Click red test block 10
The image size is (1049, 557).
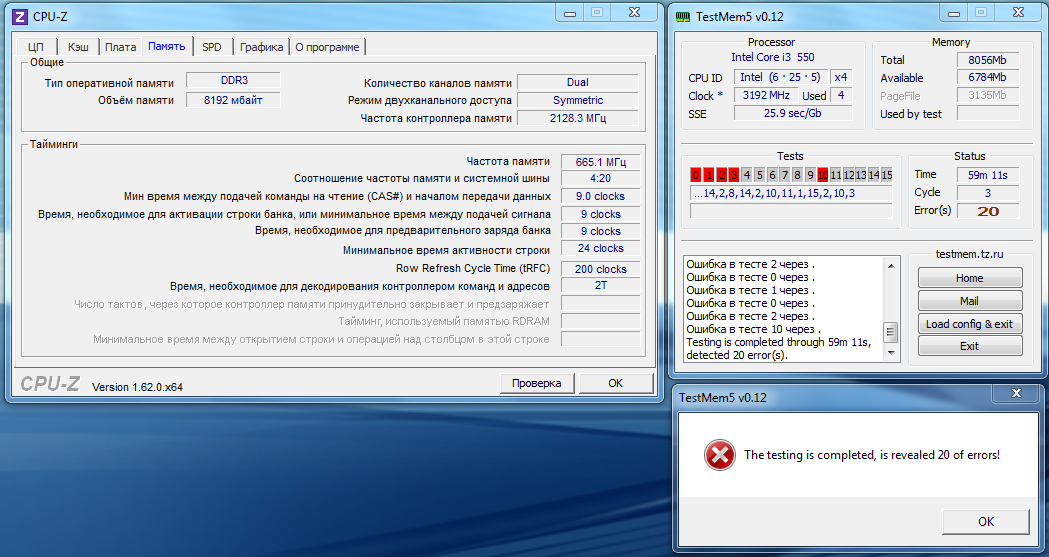[x=823, y=175]
